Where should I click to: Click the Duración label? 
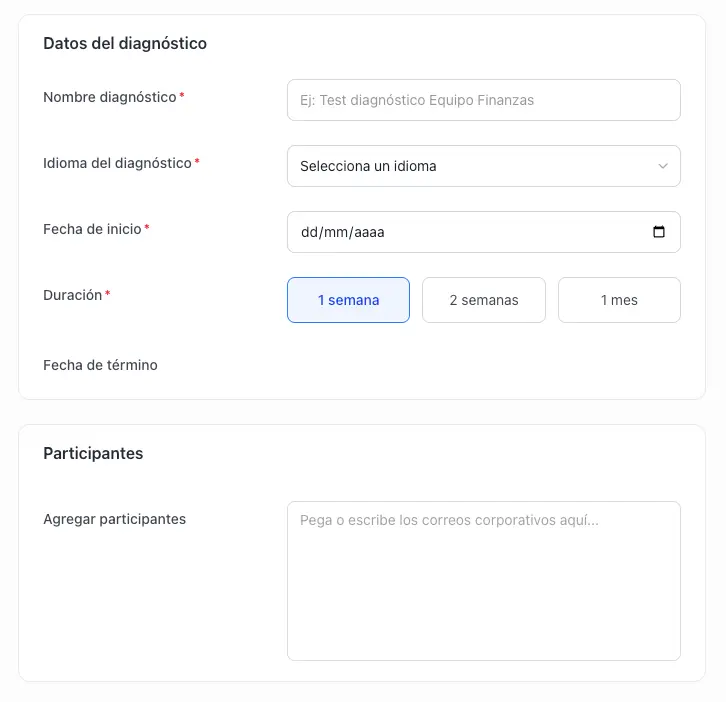click(x=73, y=295)
